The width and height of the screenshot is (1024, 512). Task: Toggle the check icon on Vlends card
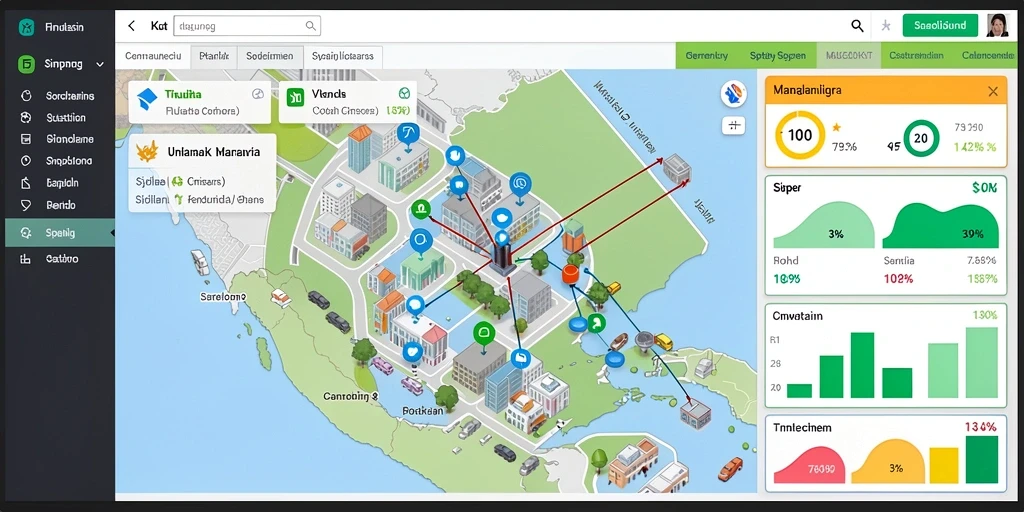tap(404, 94)
